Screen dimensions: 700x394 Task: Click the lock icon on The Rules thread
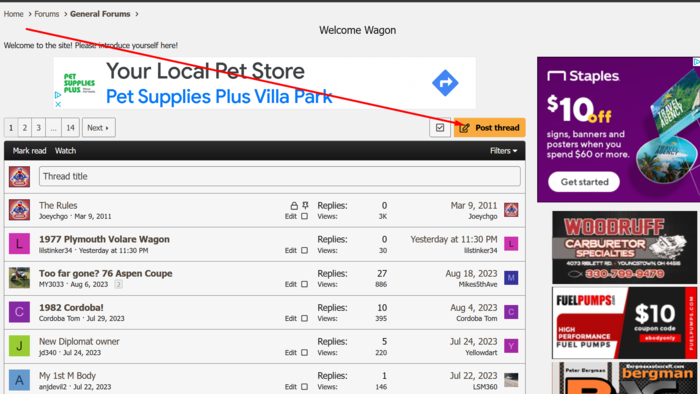[294, 206]
